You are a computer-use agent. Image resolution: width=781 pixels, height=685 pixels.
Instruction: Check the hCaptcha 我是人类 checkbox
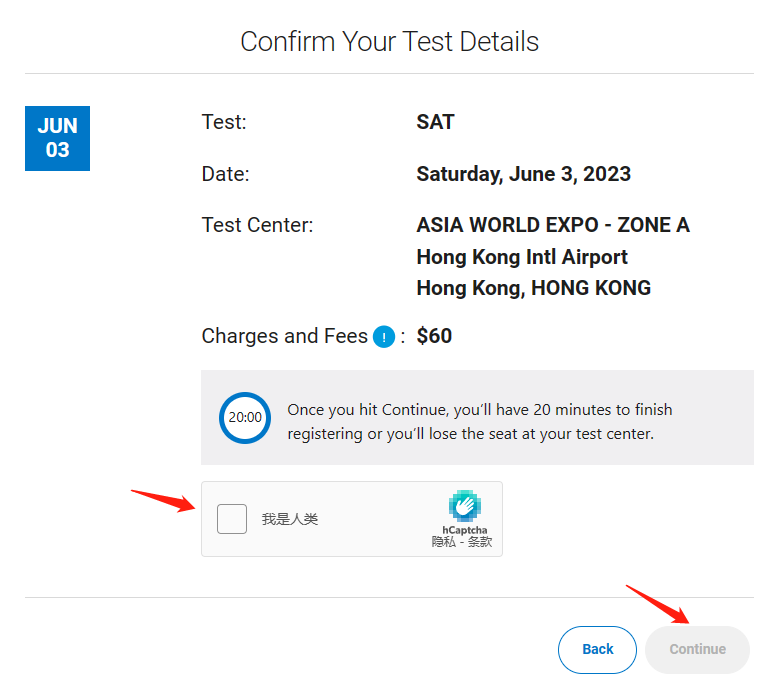tap(232, 519)
